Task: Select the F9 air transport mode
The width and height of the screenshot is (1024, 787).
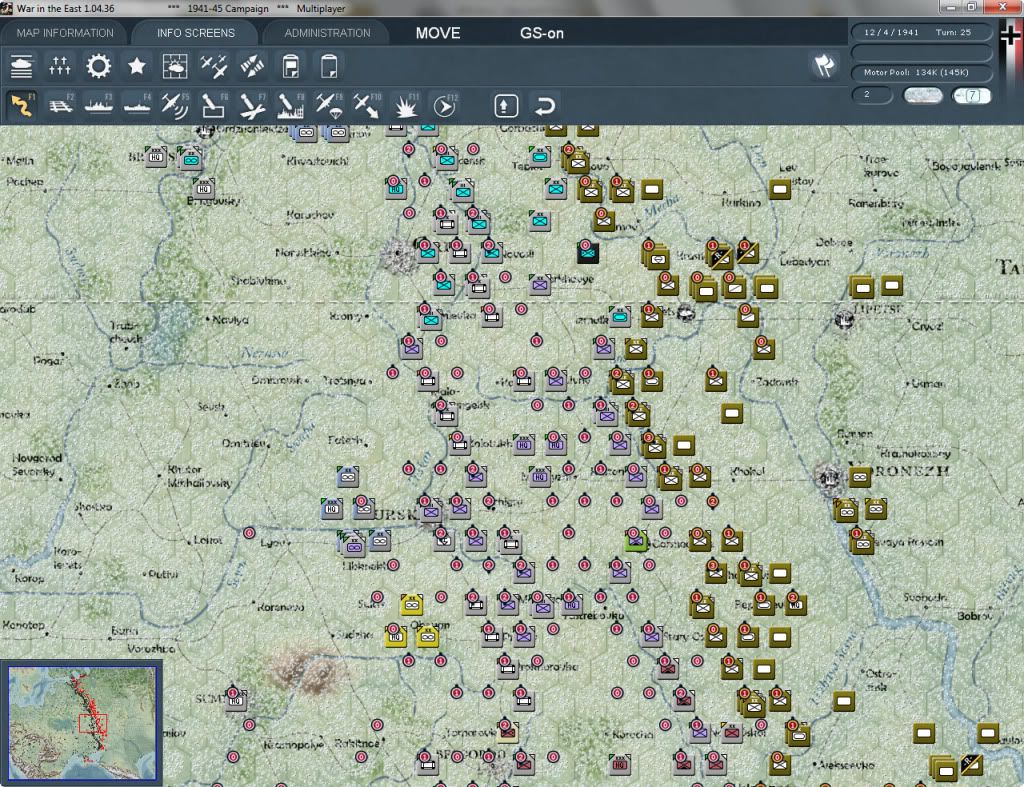Action: click(328, 105)
